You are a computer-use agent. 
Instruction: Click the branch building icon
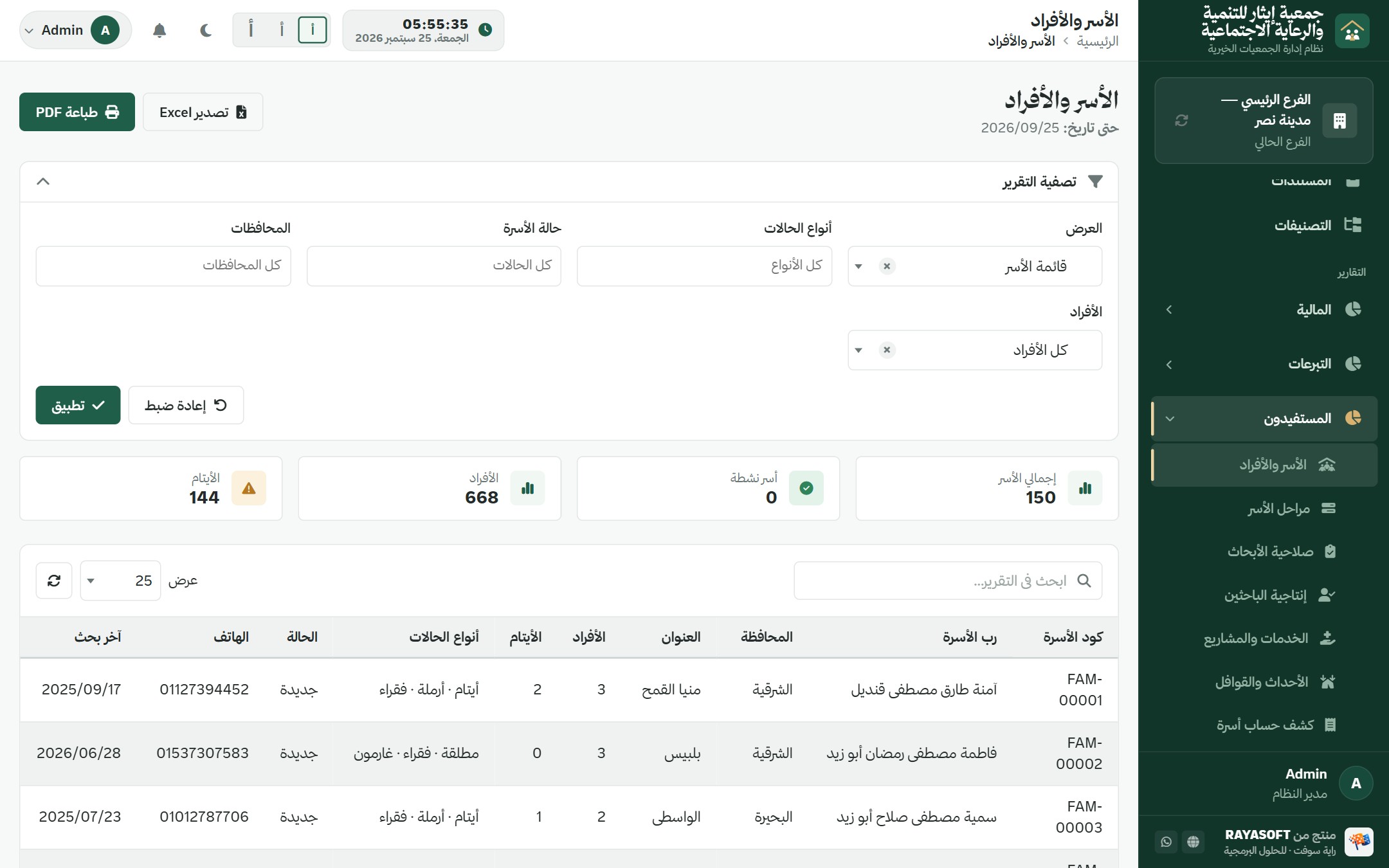coord(1339,120)
